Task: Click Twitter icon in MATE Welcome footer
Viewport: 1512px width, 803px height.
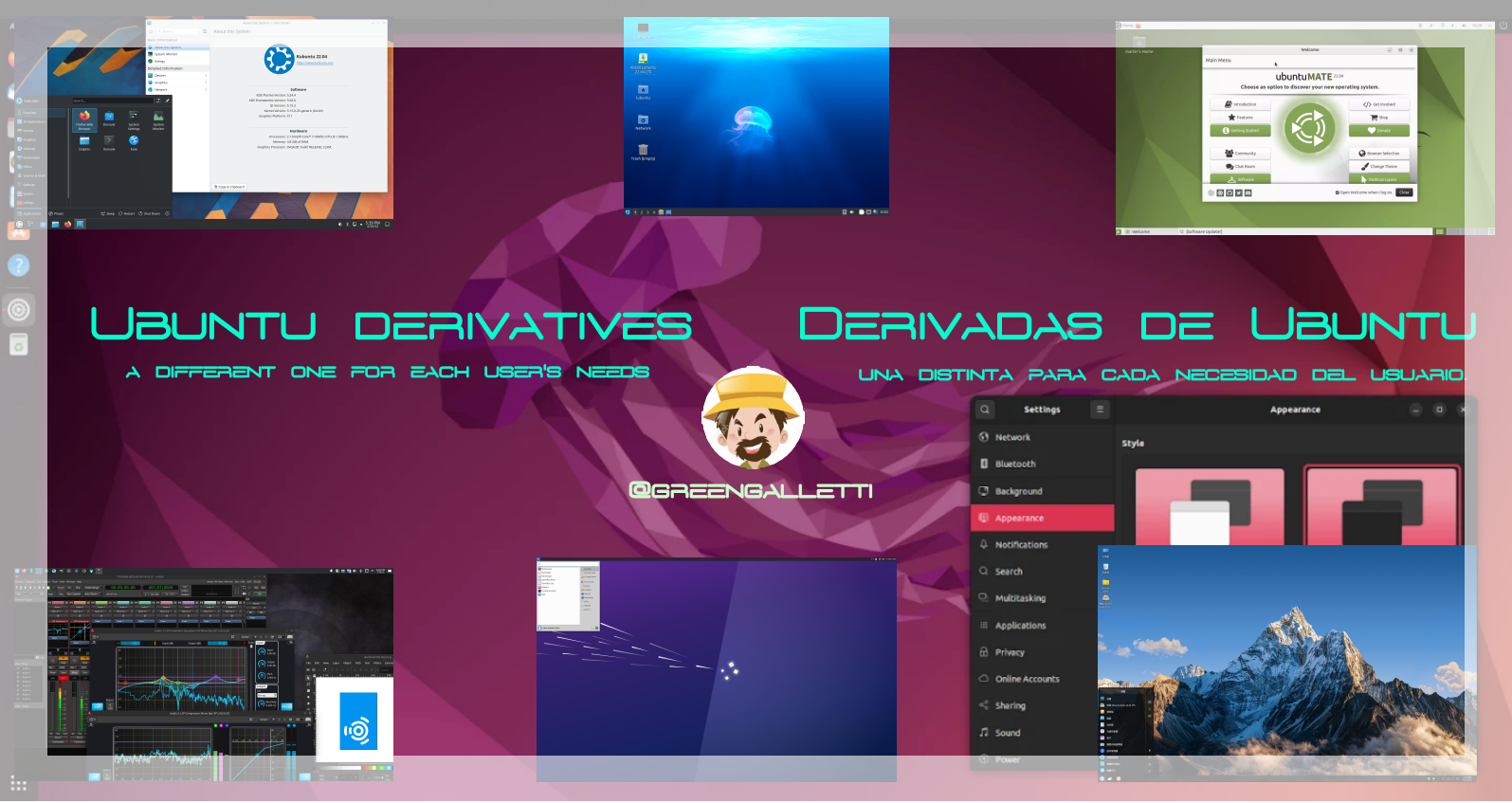Action: point(1239,192)
